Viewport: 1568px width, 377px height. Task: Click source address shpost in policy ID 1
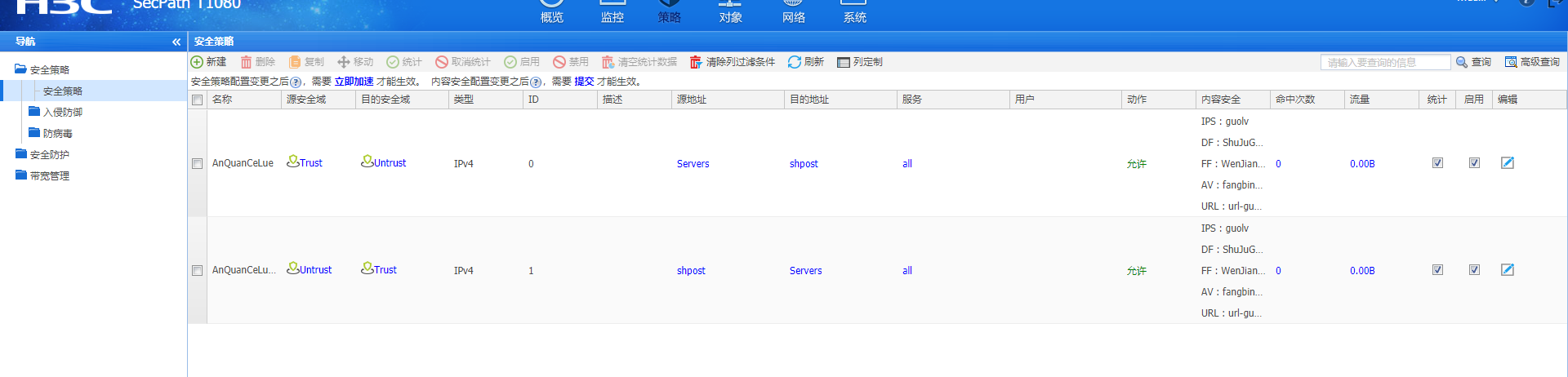pyautogui.click(x=691, y=271)
